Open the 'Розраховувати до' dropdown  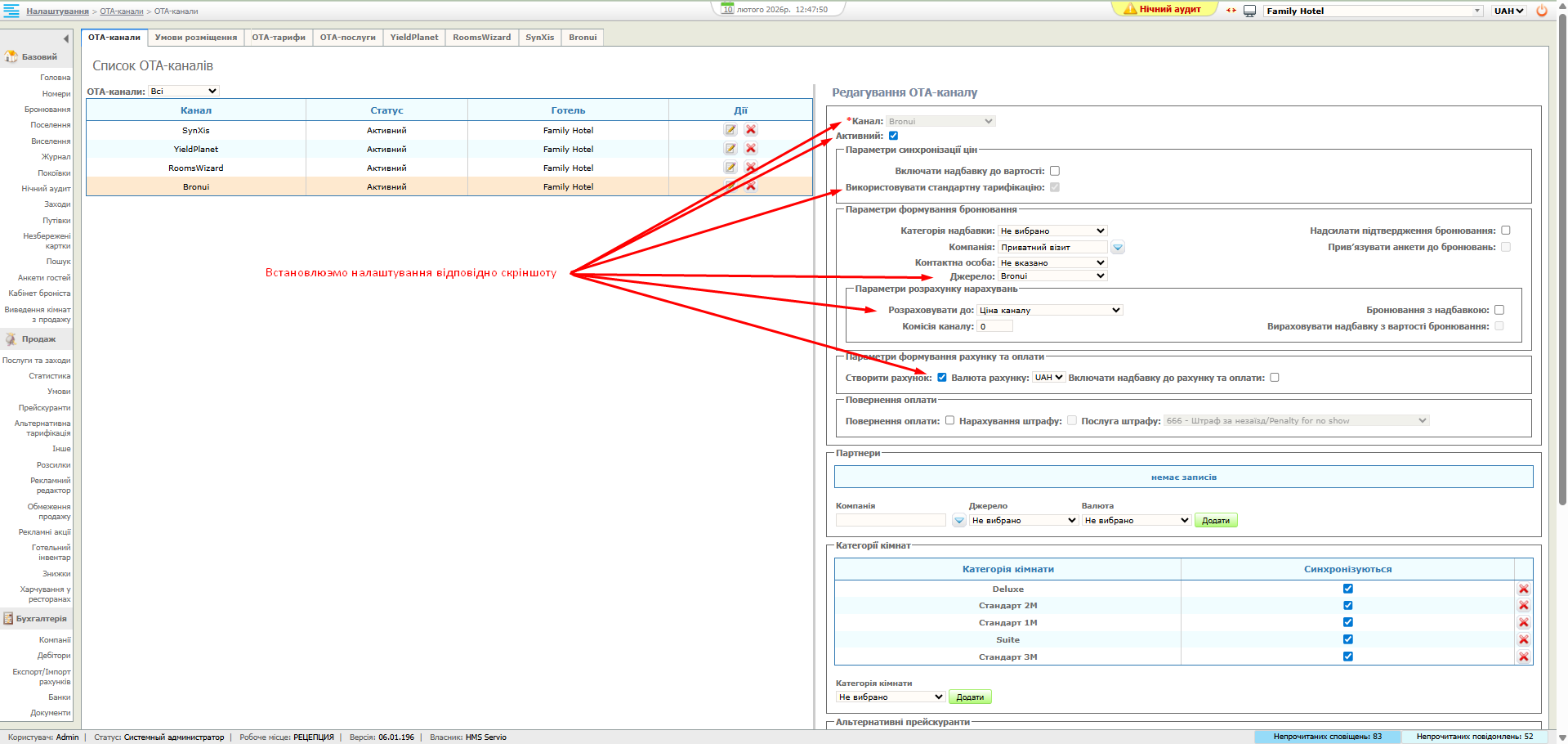pyautogui.click(x=1049, y=311)
